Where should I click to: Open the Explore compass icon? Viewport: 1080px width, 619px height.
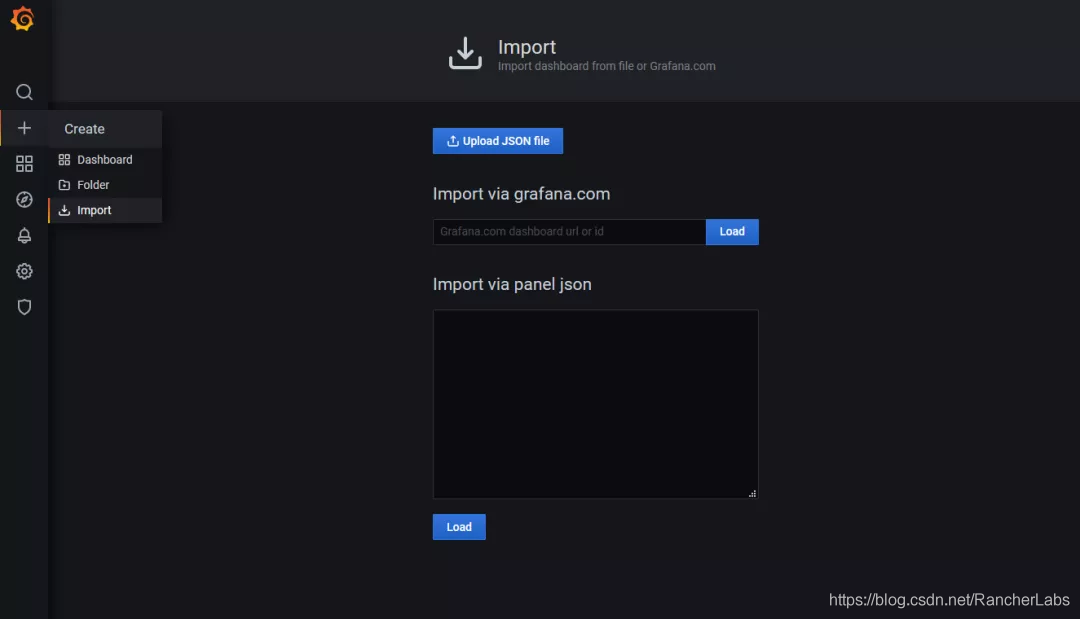coord(24,200)
